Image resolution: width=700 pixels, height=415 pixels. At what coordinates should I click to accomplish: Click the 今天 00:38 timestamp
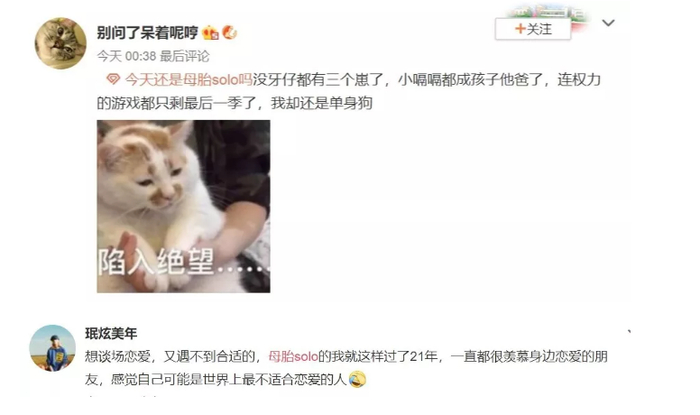pos(126,56)
